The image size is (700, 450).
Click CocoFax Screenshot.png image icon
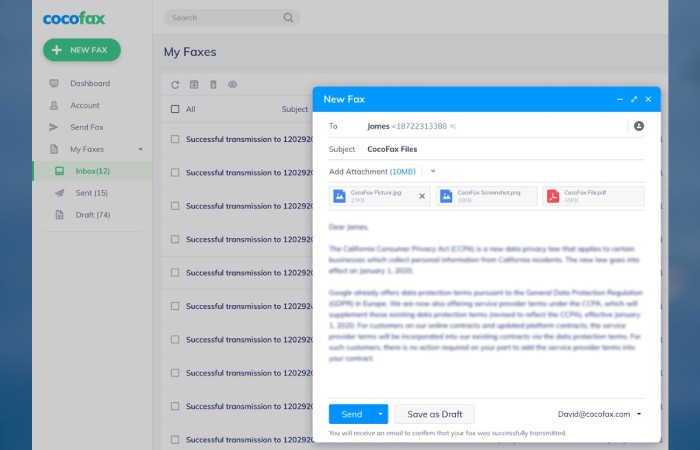pos(446,196)
